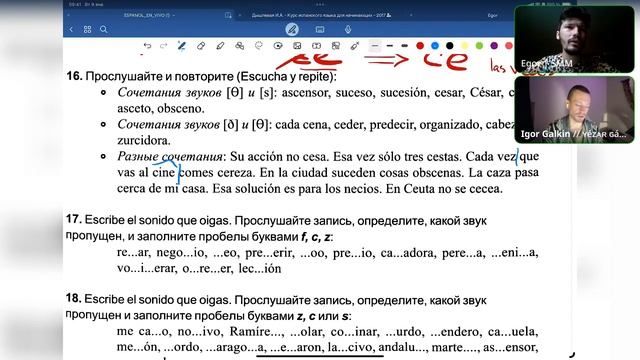Screen dimensions: 640x360
Task: Pick the black pen color
Action: (449, 46)
